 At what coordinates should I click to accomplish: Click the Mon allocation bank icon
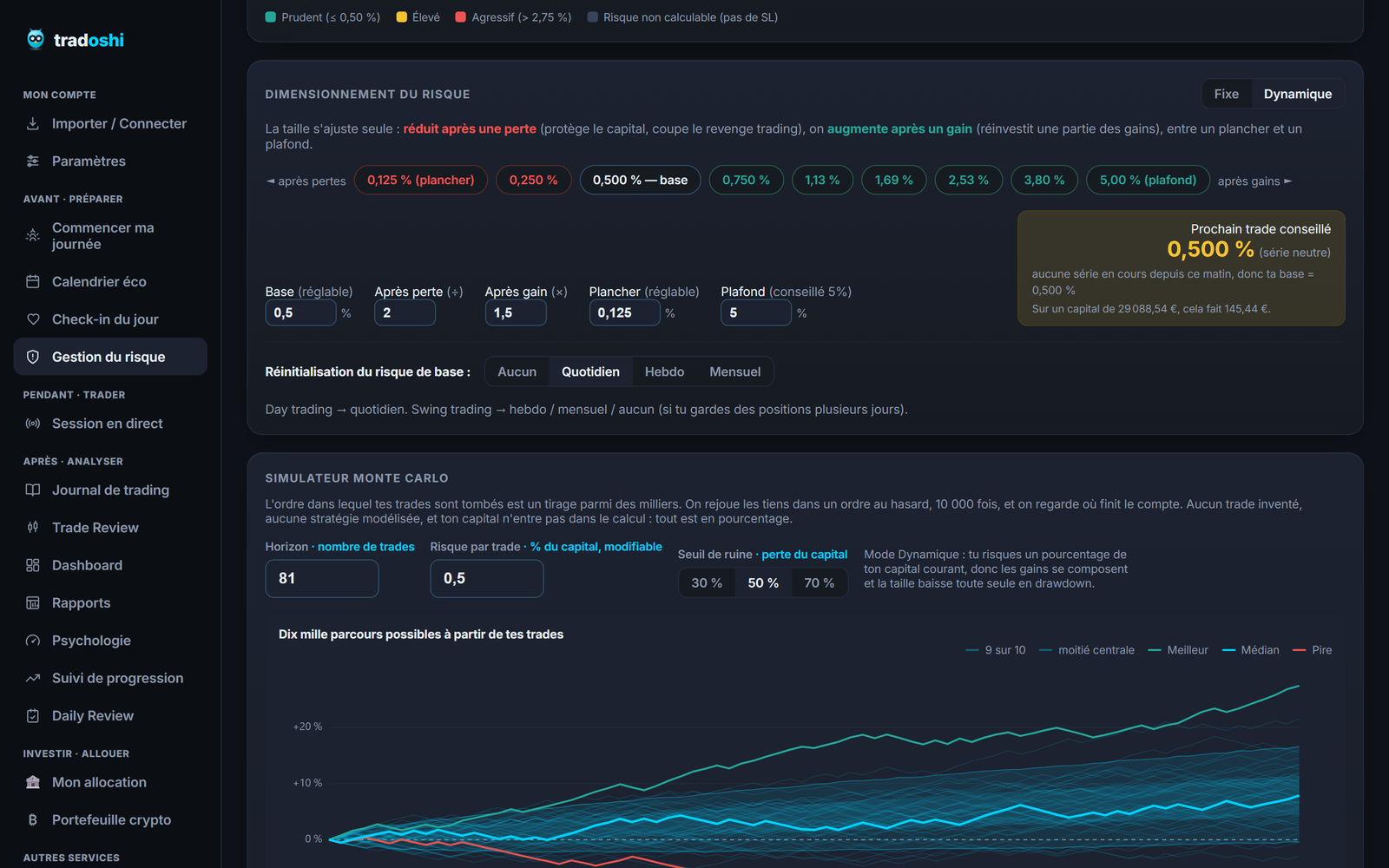coord(33,782)
